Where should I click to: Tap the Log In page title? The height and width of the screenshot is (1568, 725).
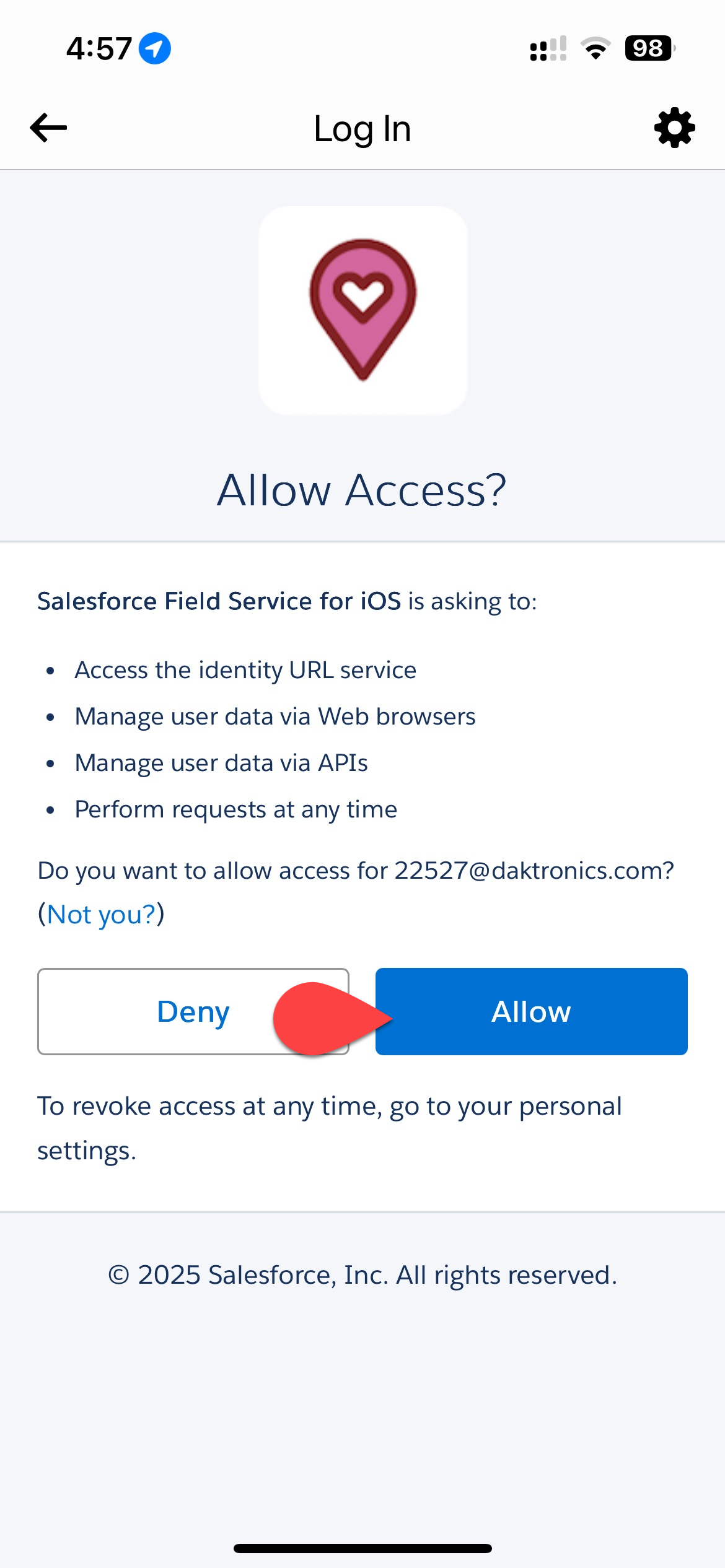[362, 129]
